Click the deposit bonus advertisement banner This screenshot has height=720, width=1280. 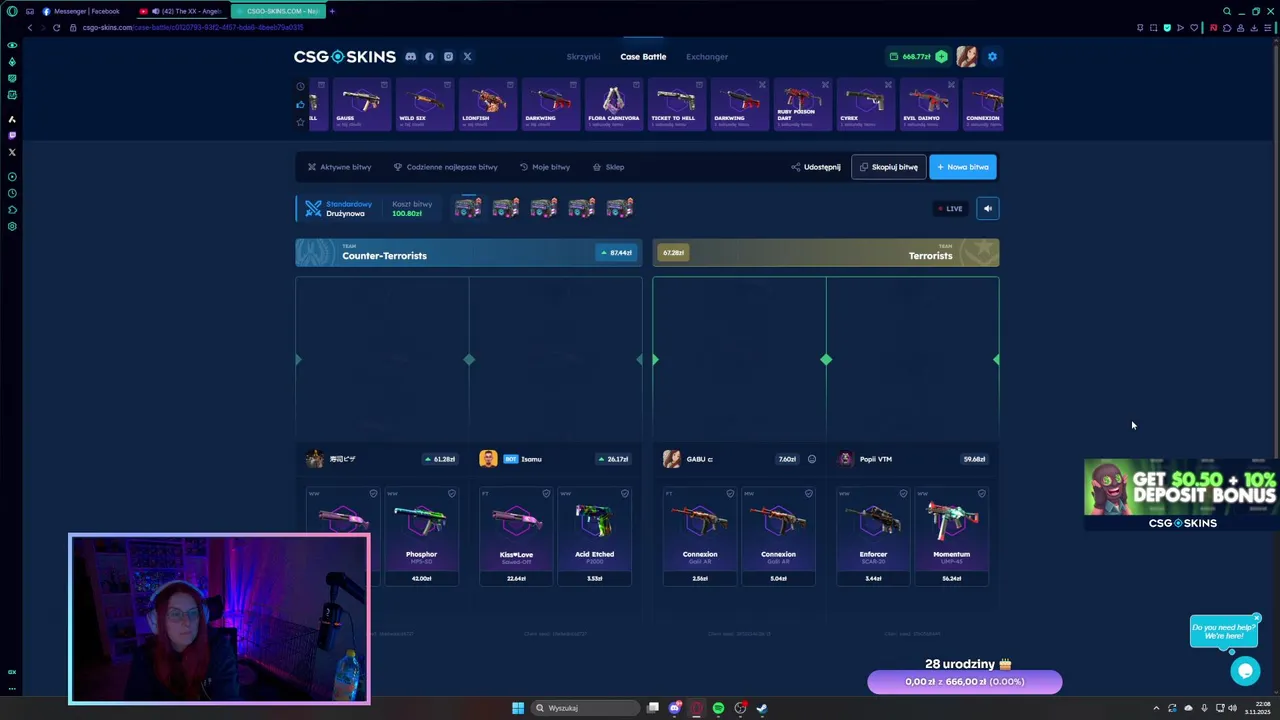coord(1180,495)
